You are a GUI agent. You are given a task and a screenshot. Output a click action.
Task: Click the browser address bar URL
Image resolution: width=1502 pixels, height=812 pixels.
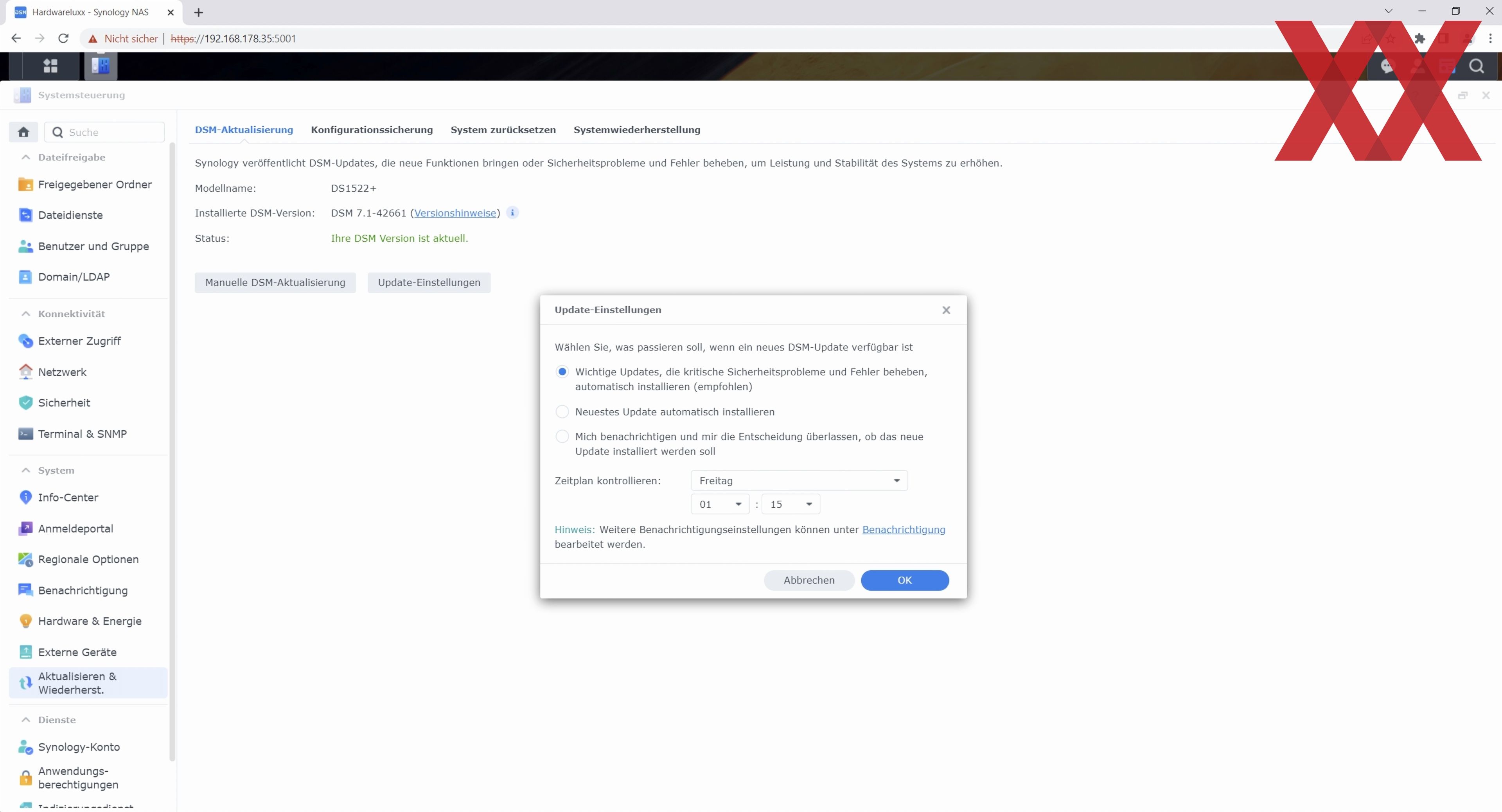233,38
